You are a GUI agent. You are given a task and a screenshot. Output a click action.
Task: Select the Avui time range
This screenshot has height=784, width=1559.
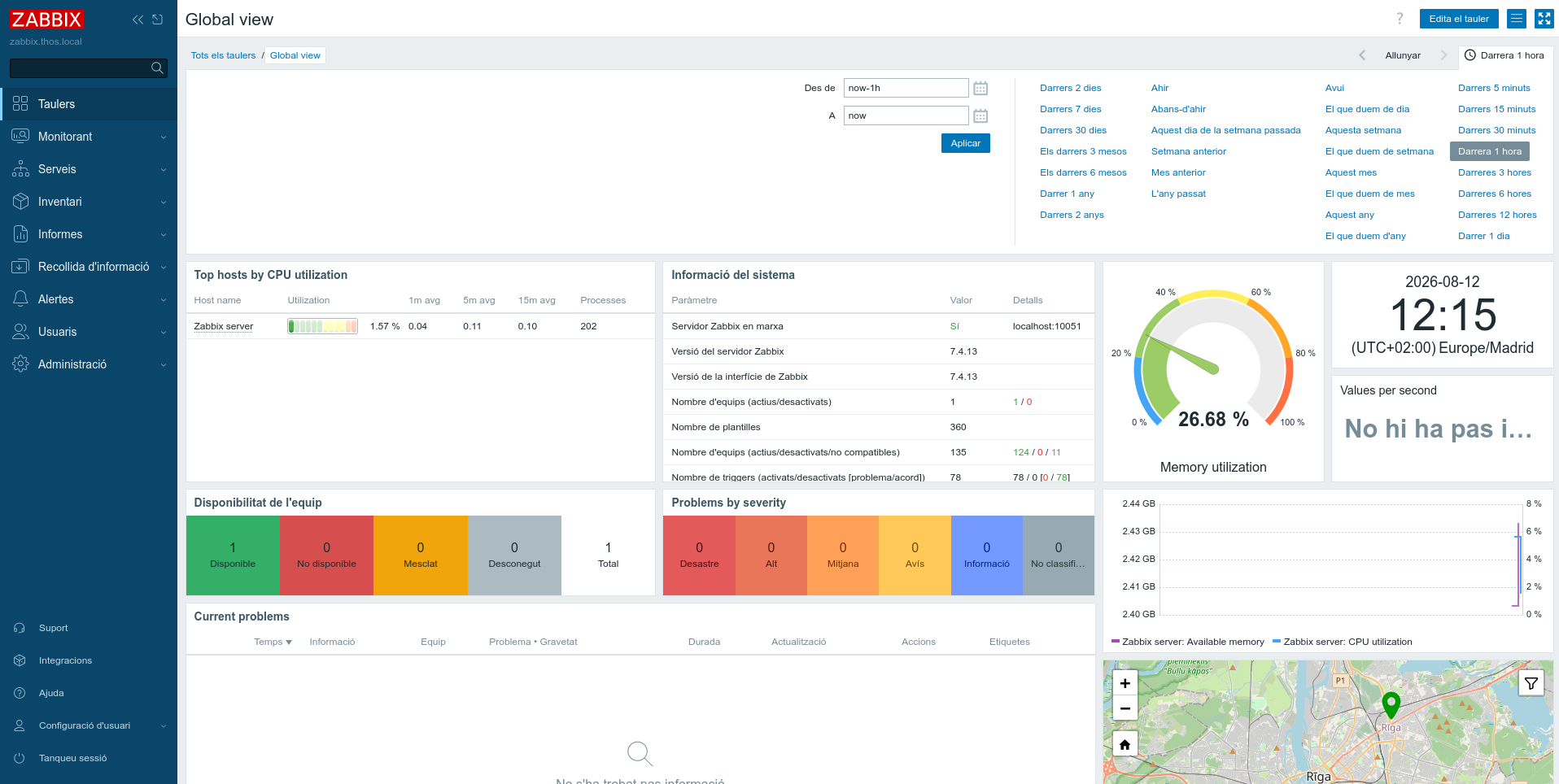click(1334, 88)
